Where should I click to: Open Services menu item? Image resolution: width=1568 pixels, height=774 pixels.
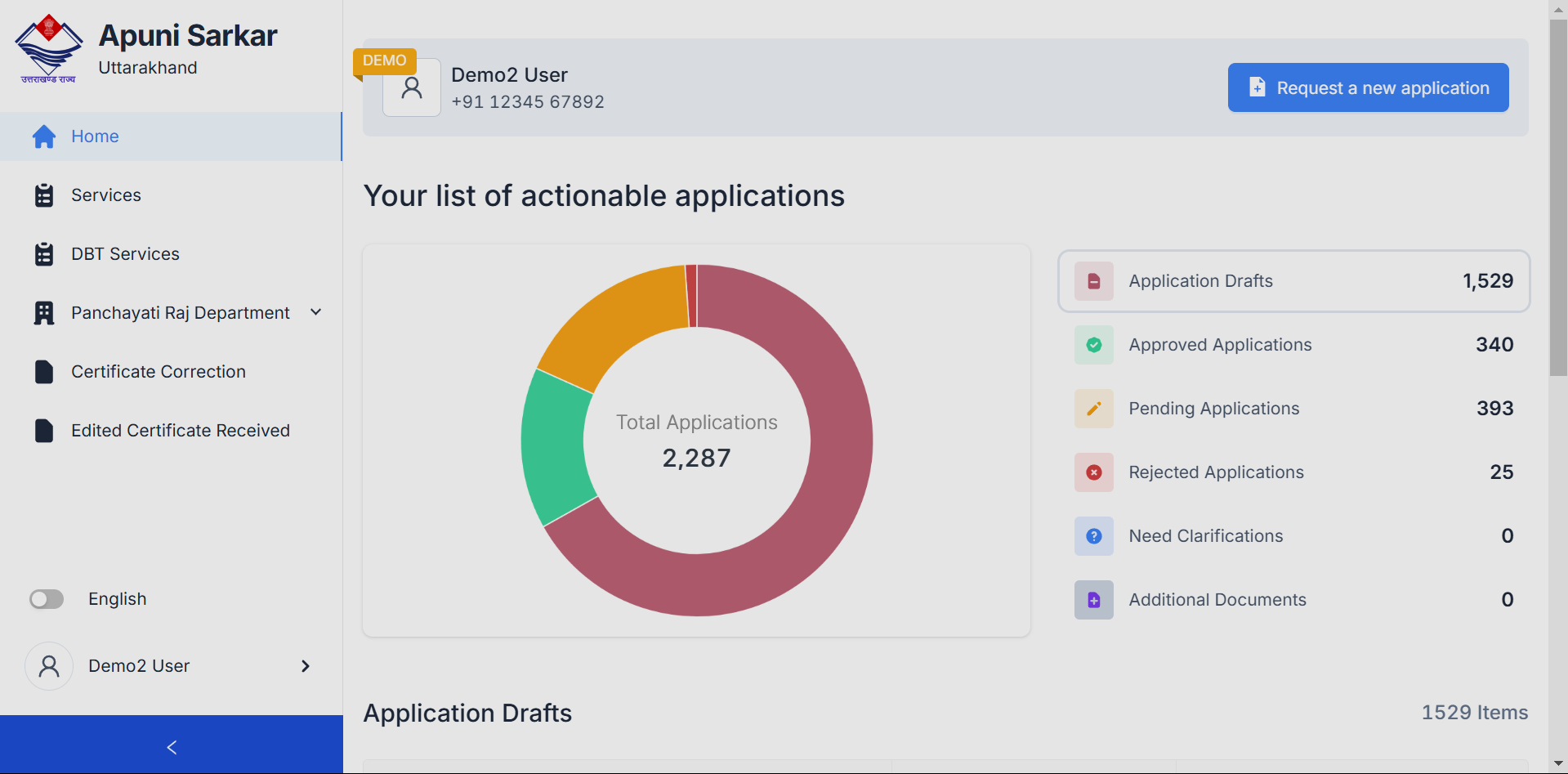[x=171, y=195]
